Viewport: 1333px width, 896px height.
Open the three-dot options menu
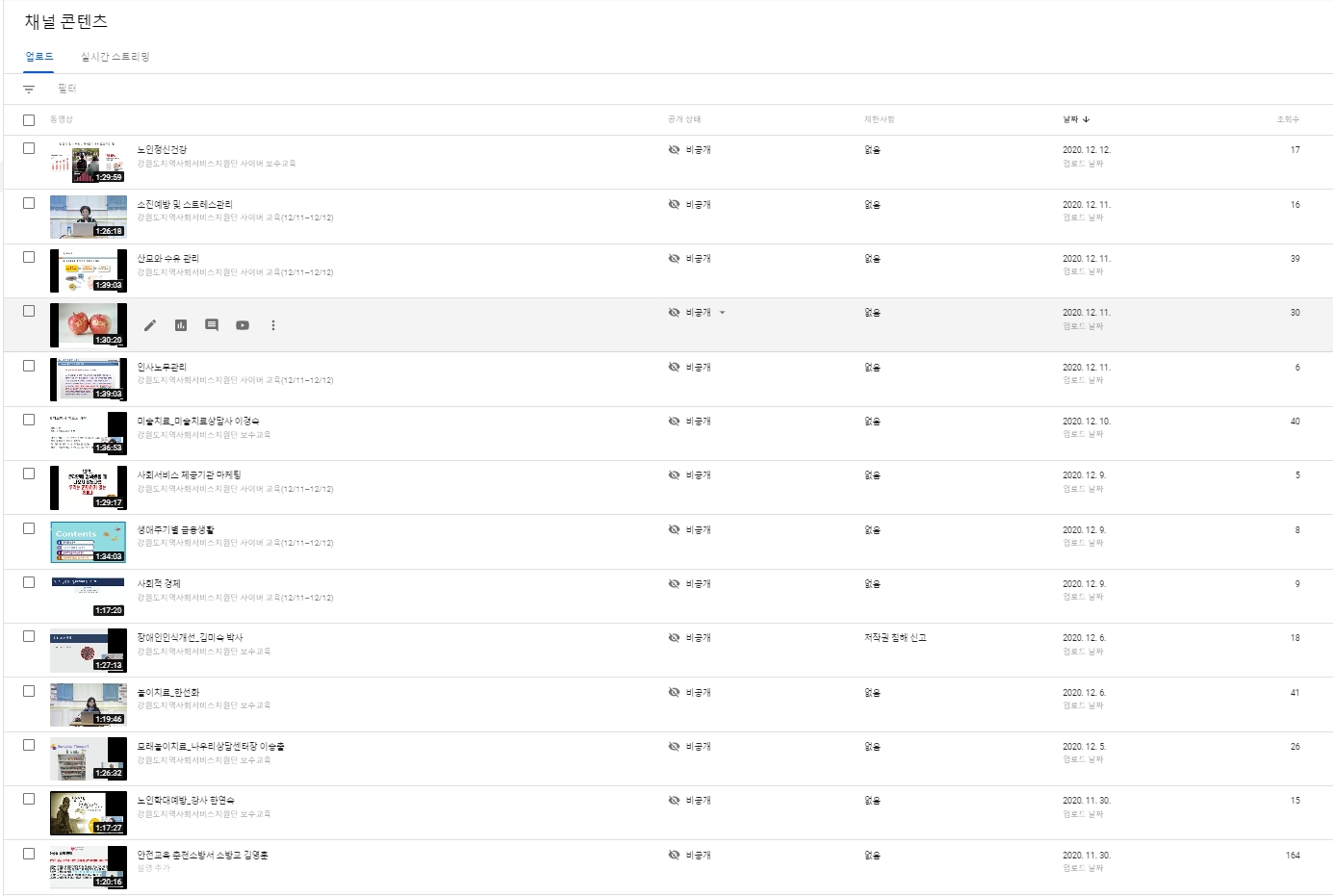click(273, 325)
